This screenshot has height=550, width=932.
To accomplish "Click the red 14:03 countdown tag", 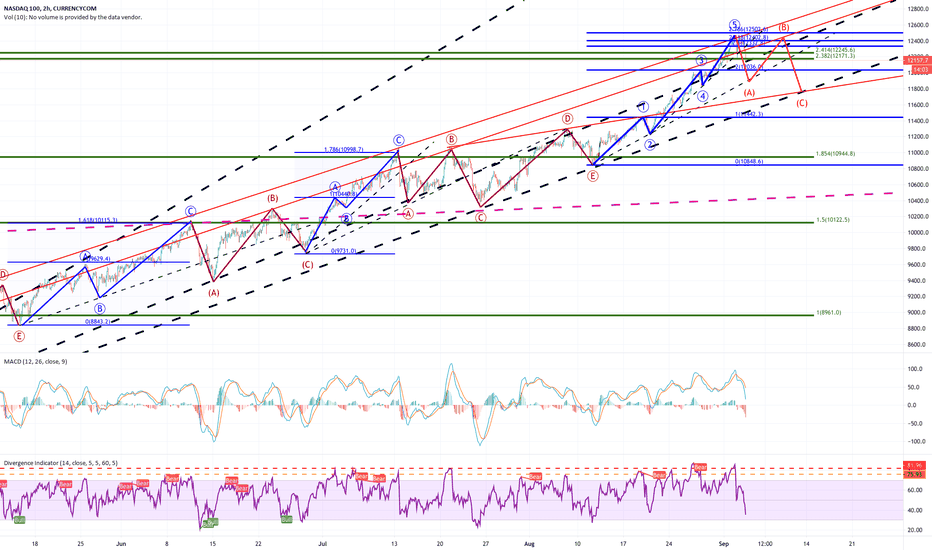I will click(x=920, y=70).
